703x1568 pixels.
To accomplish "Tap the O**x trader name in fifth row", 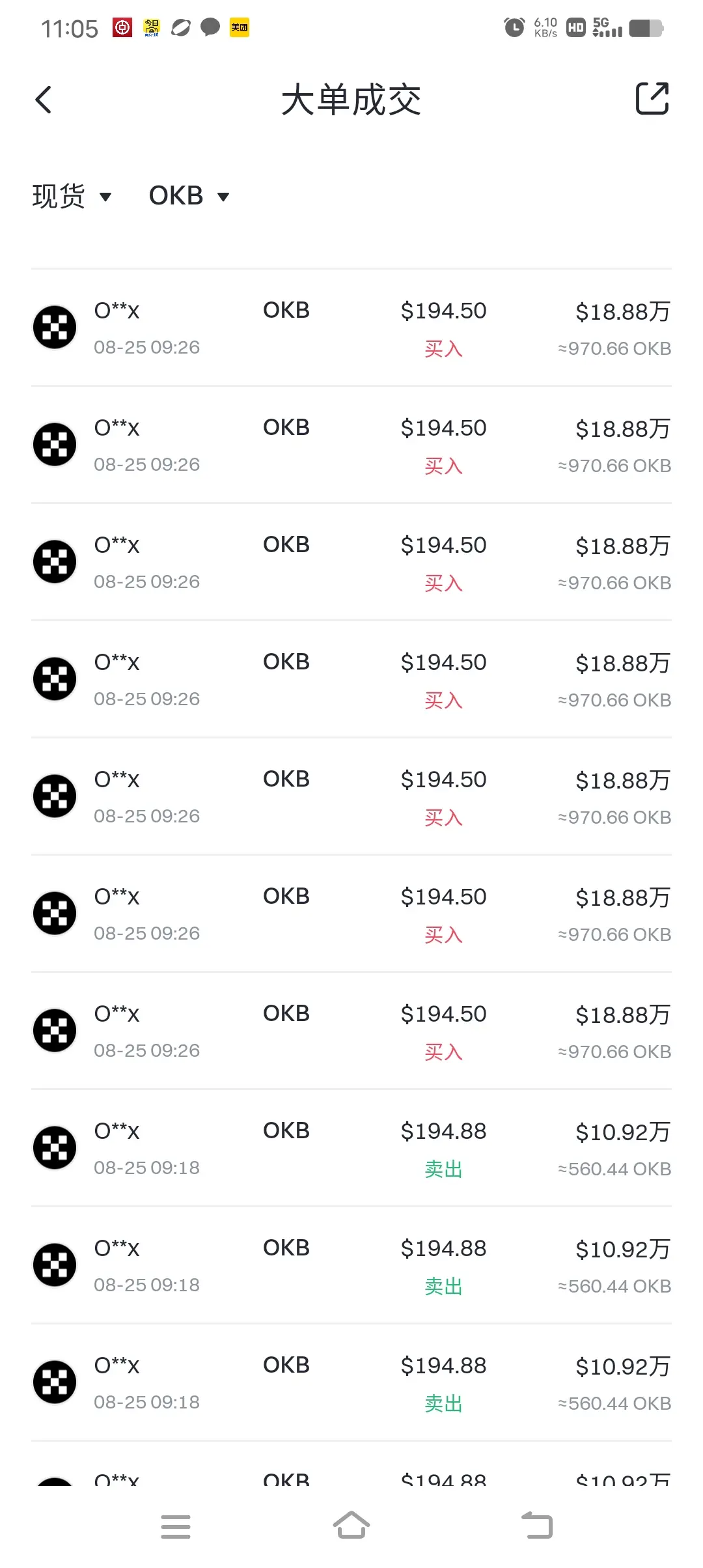I will click(117, 779).
